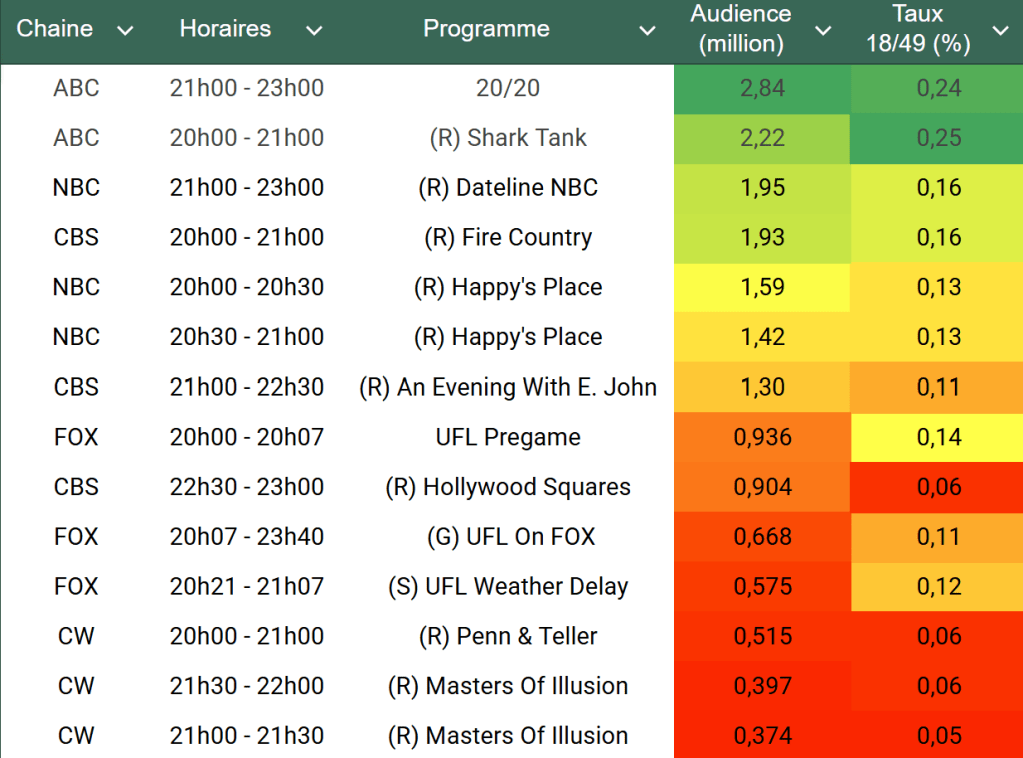Click the (R) Shark Tank cell
This screenshot has width=1023, height=758.
pyautogui.click(x=508, y=138)
